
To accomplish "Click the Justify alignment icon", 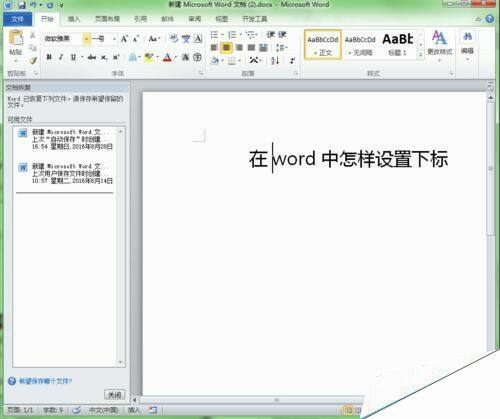I will tap(251, 48).
